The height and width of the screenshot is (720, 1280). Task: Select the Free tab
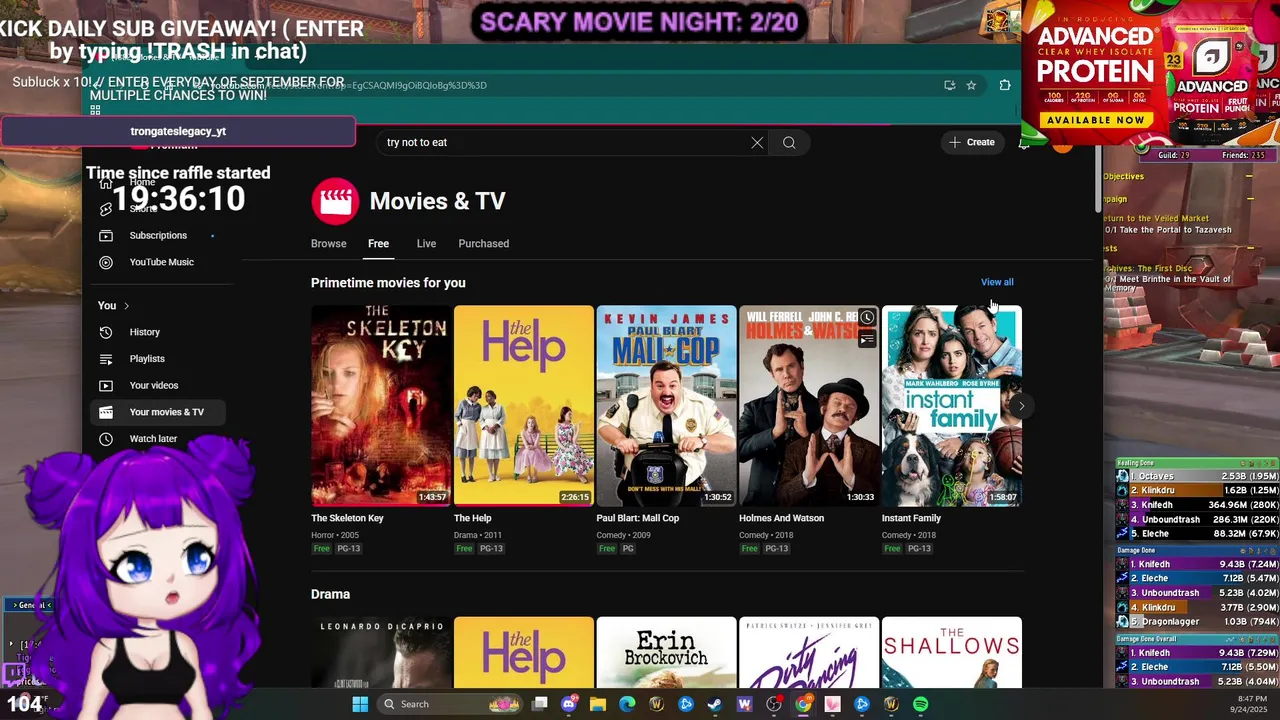click(378, 243)
